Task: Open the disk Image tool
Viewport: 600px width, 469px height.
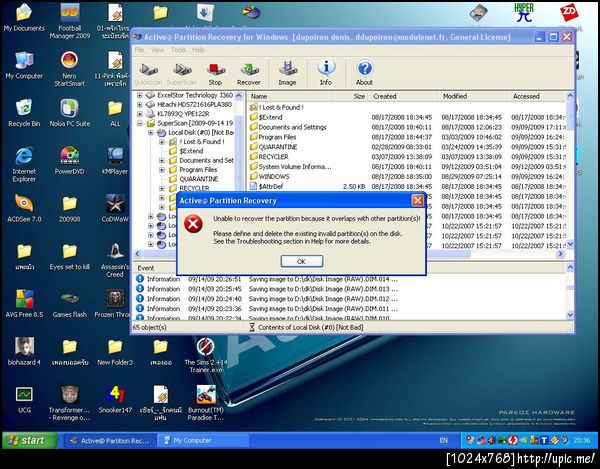Action: [287, 73]
